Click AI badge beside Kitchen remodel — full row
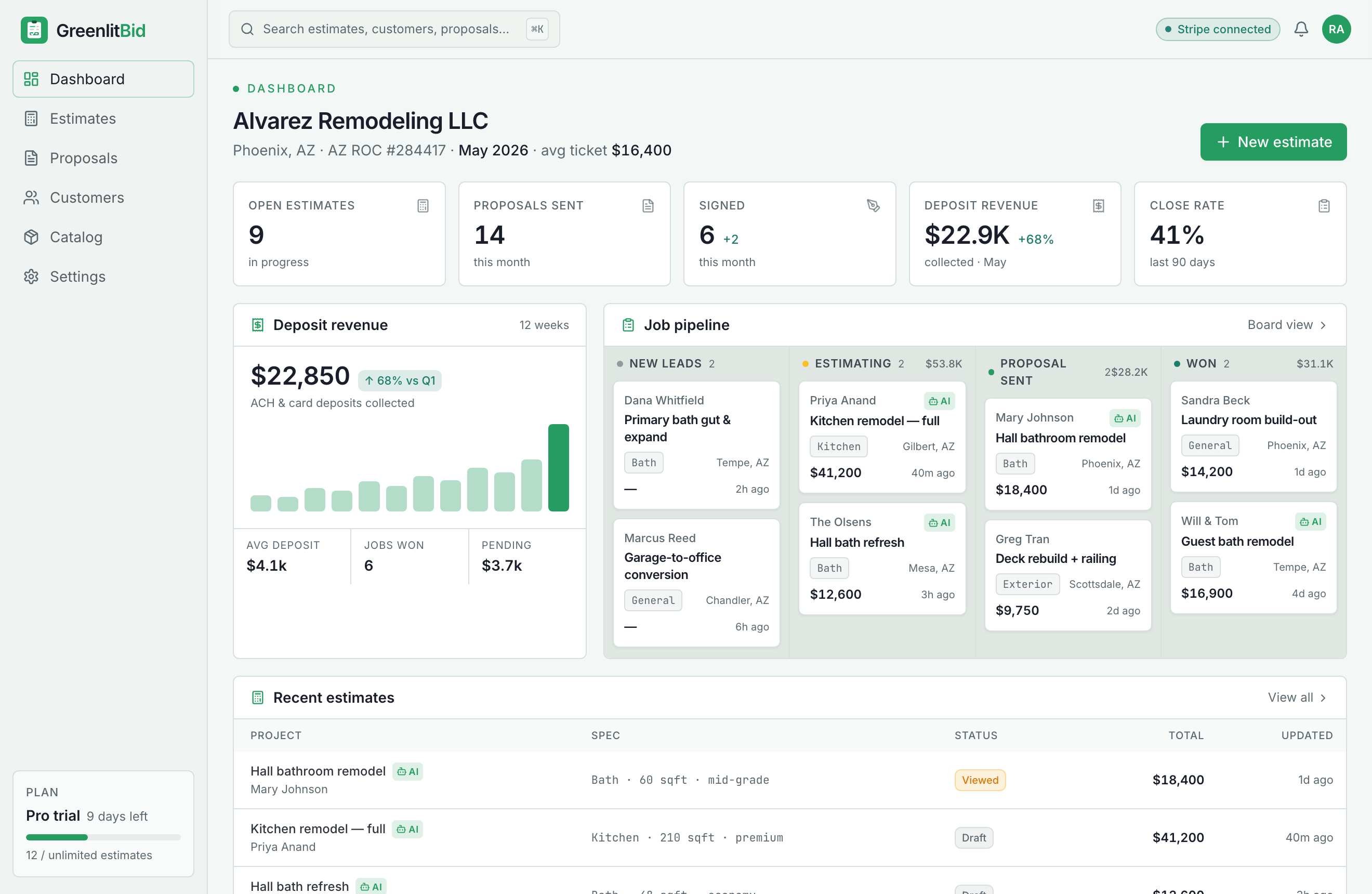This screenshot has height=894, width=1372. tap(407, 830)
